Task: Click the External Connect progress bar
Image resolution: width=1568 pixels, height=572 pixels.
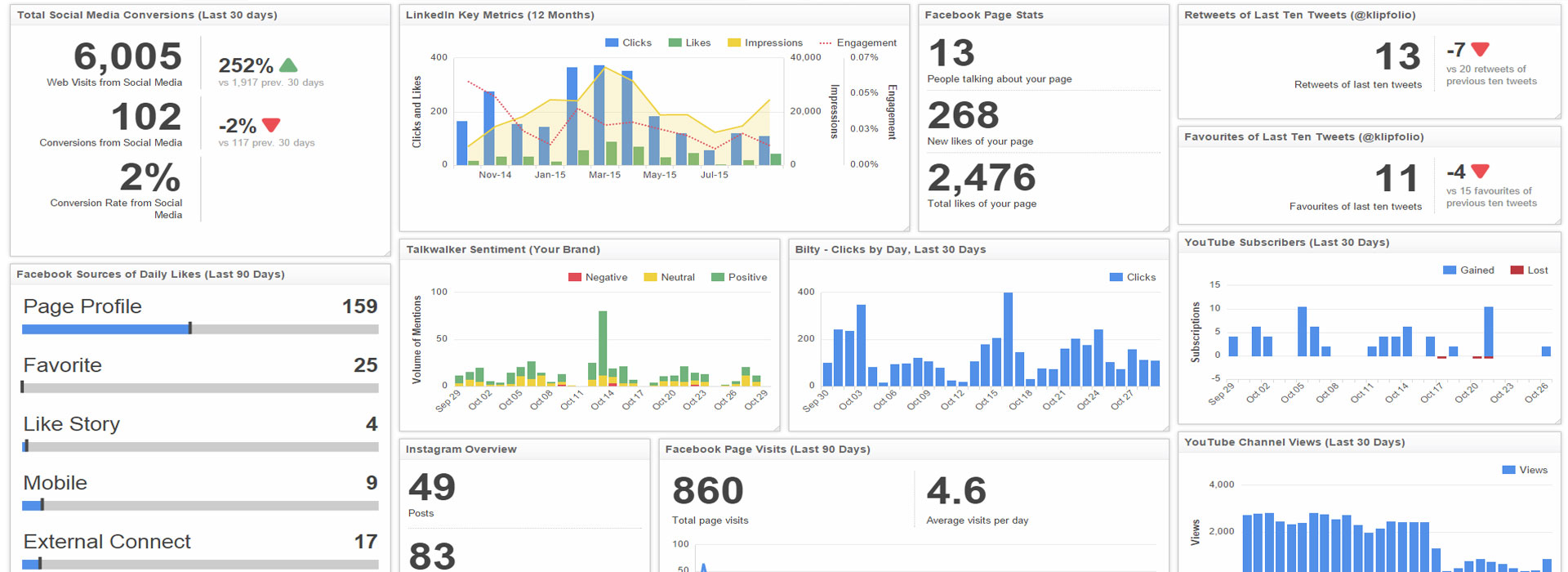Action: pos(200,565)
